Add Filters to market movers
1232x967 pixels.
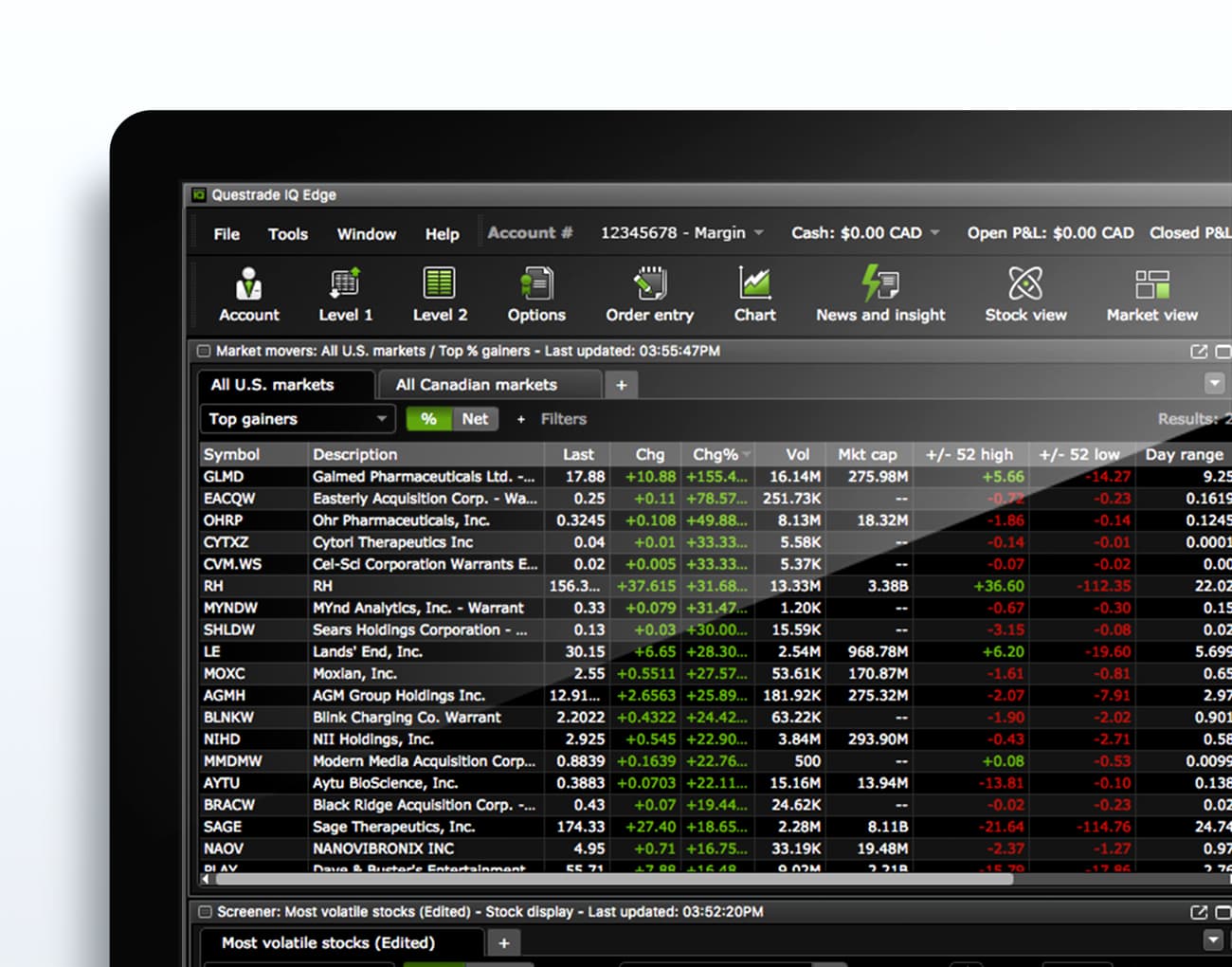553,419
